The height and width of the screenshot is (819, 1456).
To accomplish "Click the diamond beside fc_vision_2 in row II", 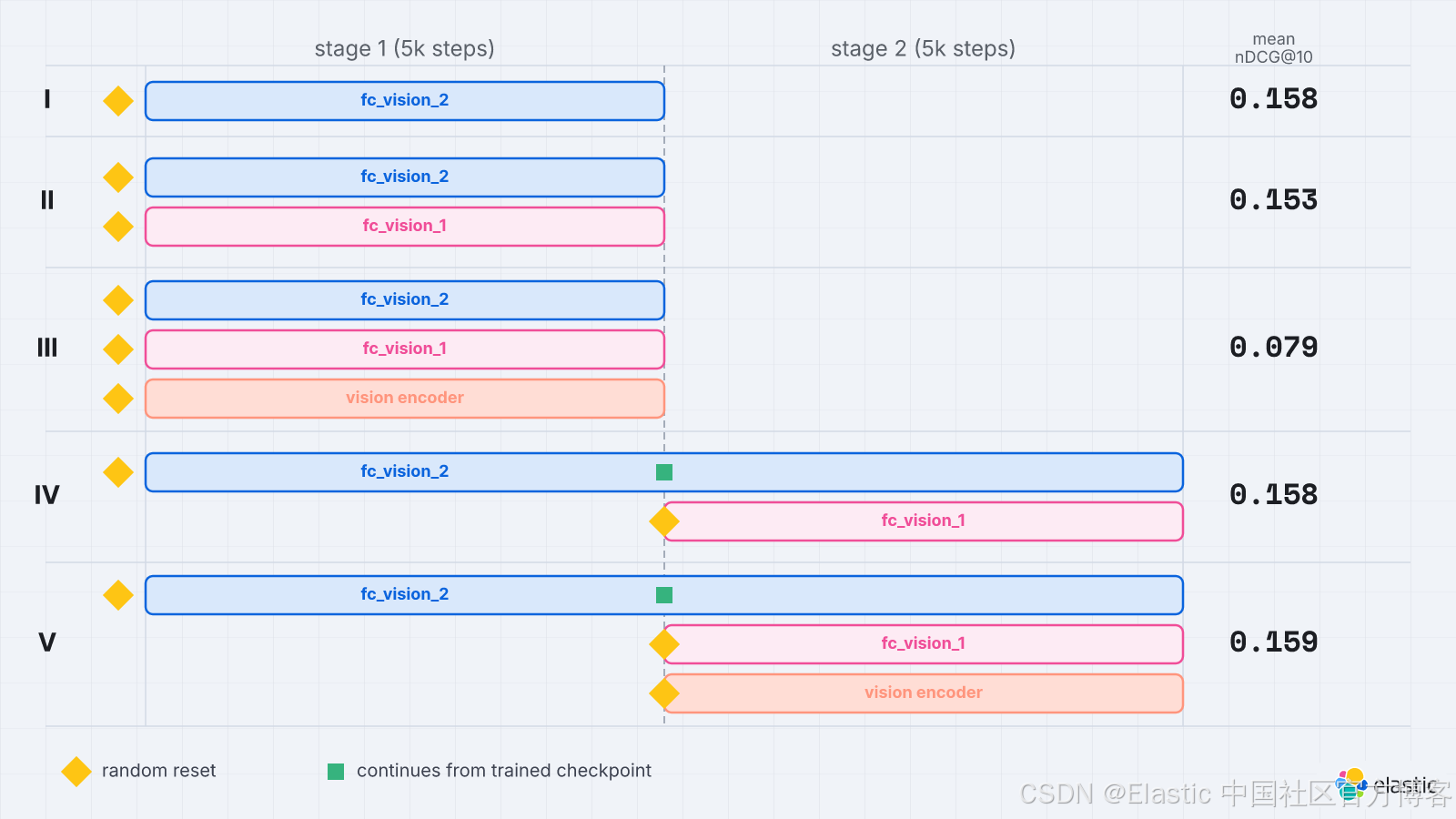I will click(x=118, y=177).
